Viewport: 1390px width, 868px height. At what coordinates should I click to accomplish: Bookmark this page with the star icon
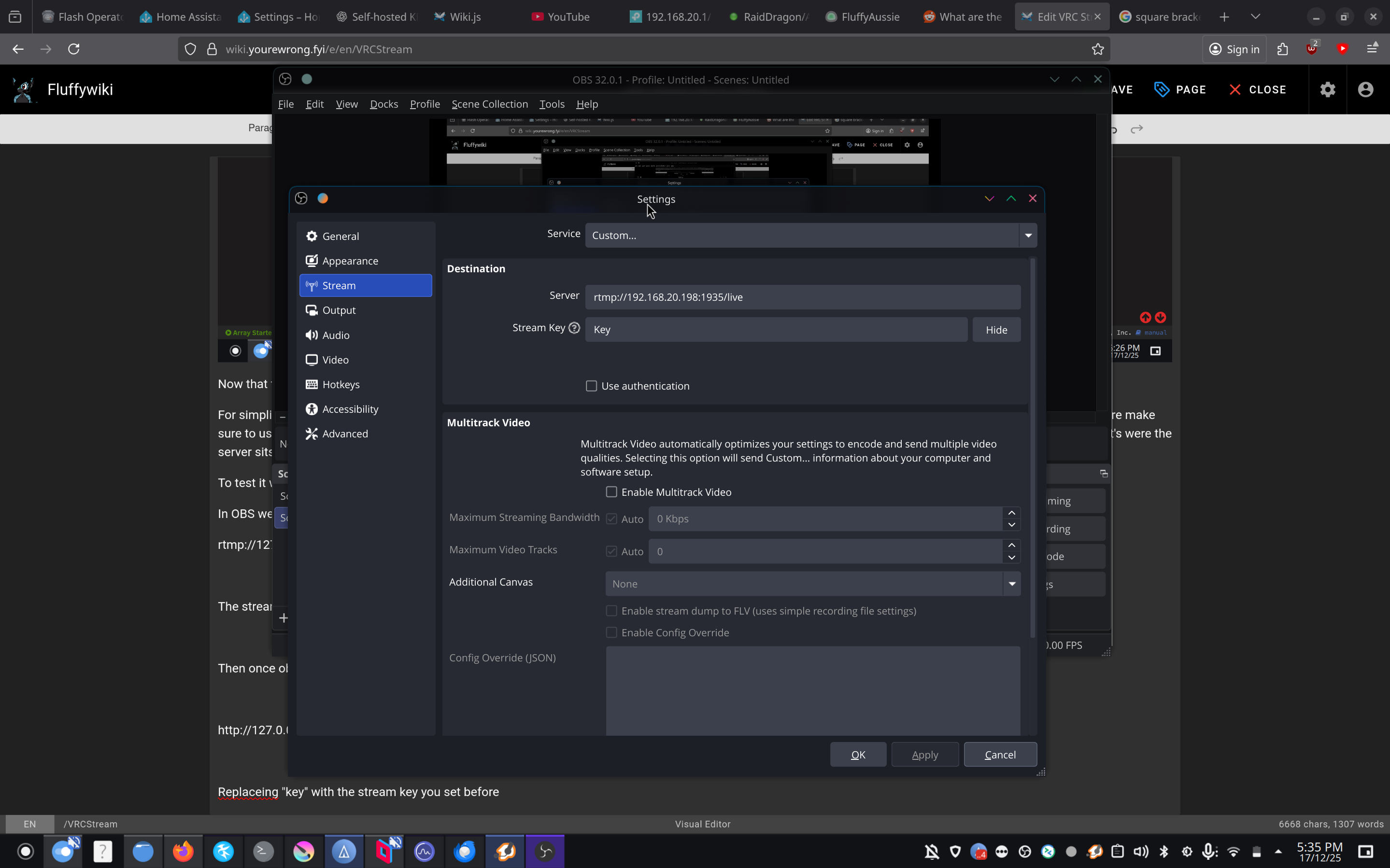pyautogui.click(x=1098, y=49)
